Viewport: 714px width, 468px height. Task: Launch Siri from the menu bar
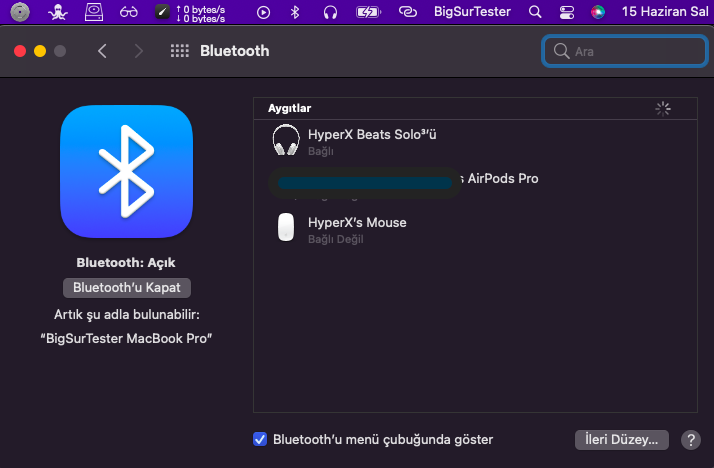(x=598, y=12)
